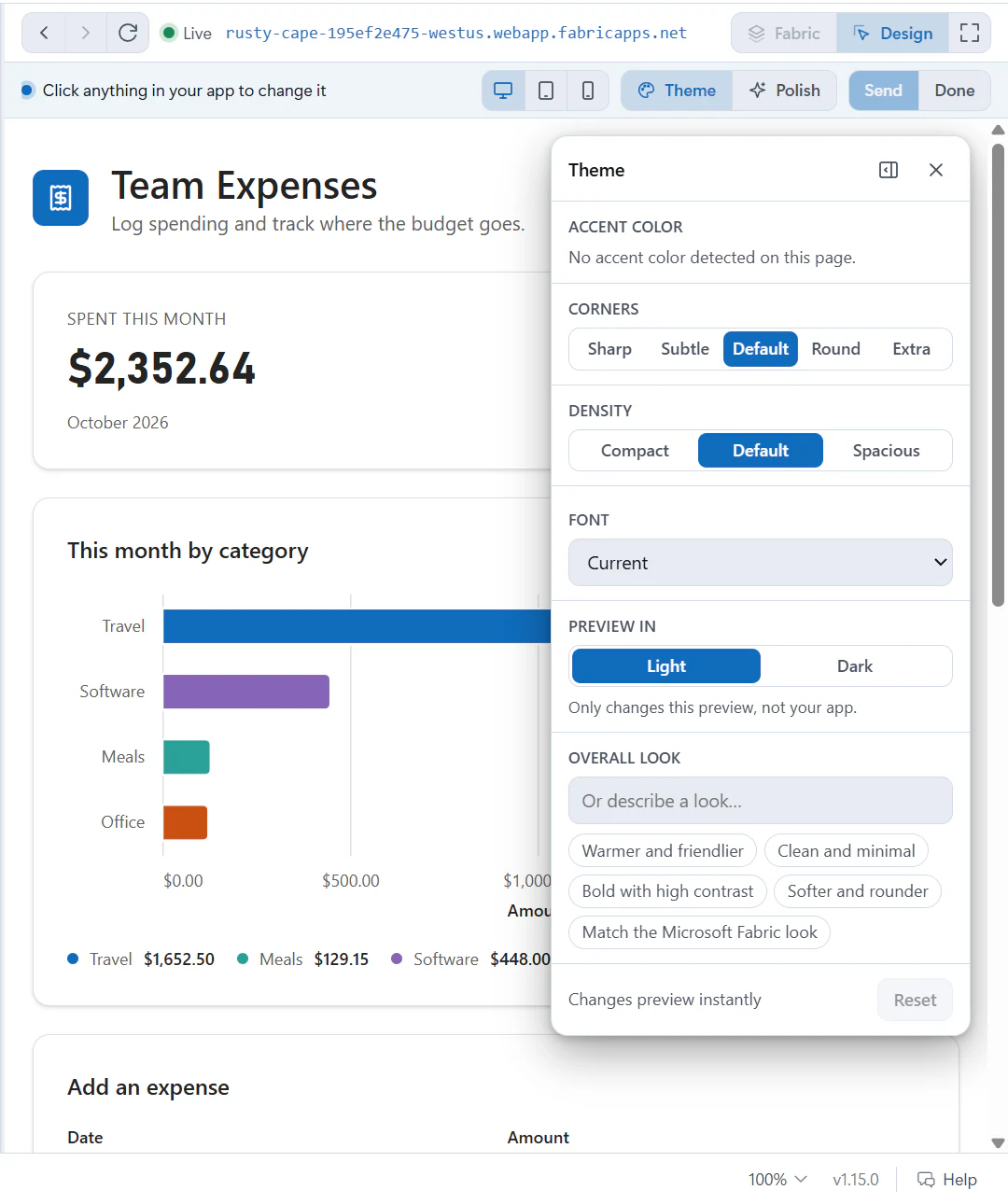Reload the app preview
Image resolution: width=1008 pixels, height=1204 pixels.
click(128, 33)
